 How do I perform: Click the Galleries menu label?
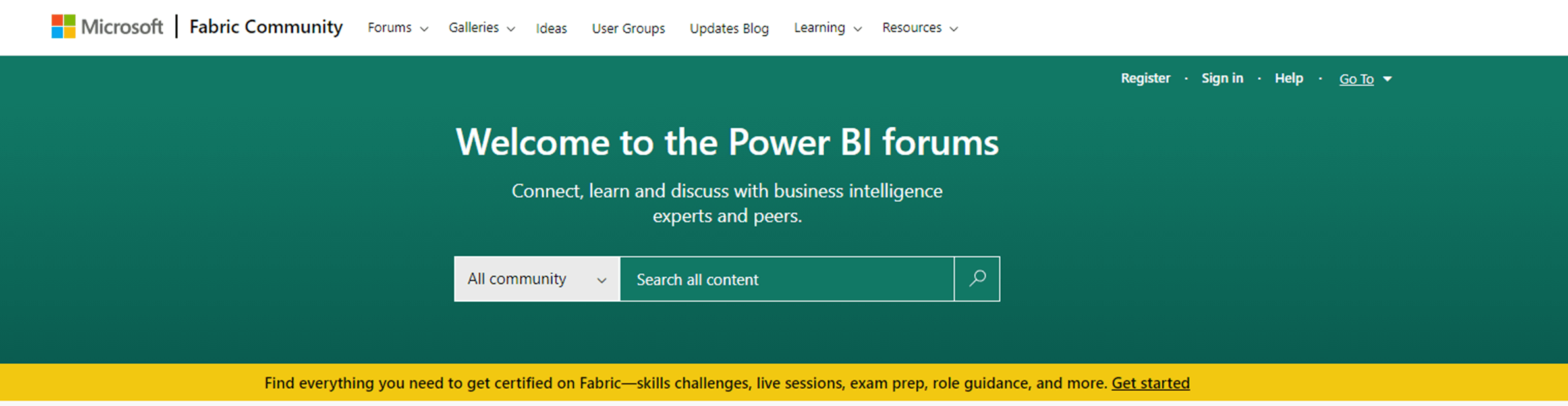point(474,28)
